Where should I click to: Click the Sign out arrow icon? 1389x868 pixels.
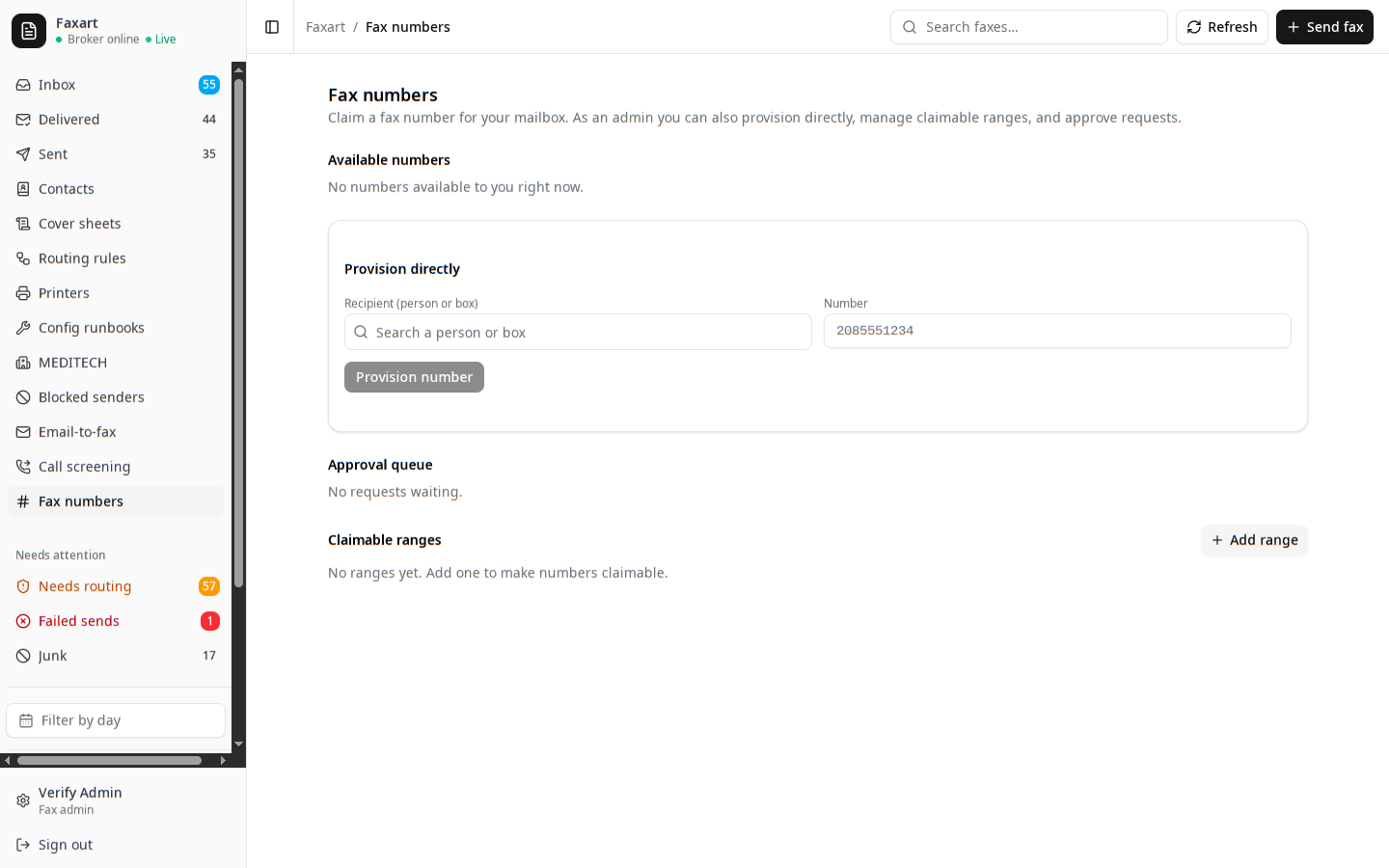click(23, 845)
